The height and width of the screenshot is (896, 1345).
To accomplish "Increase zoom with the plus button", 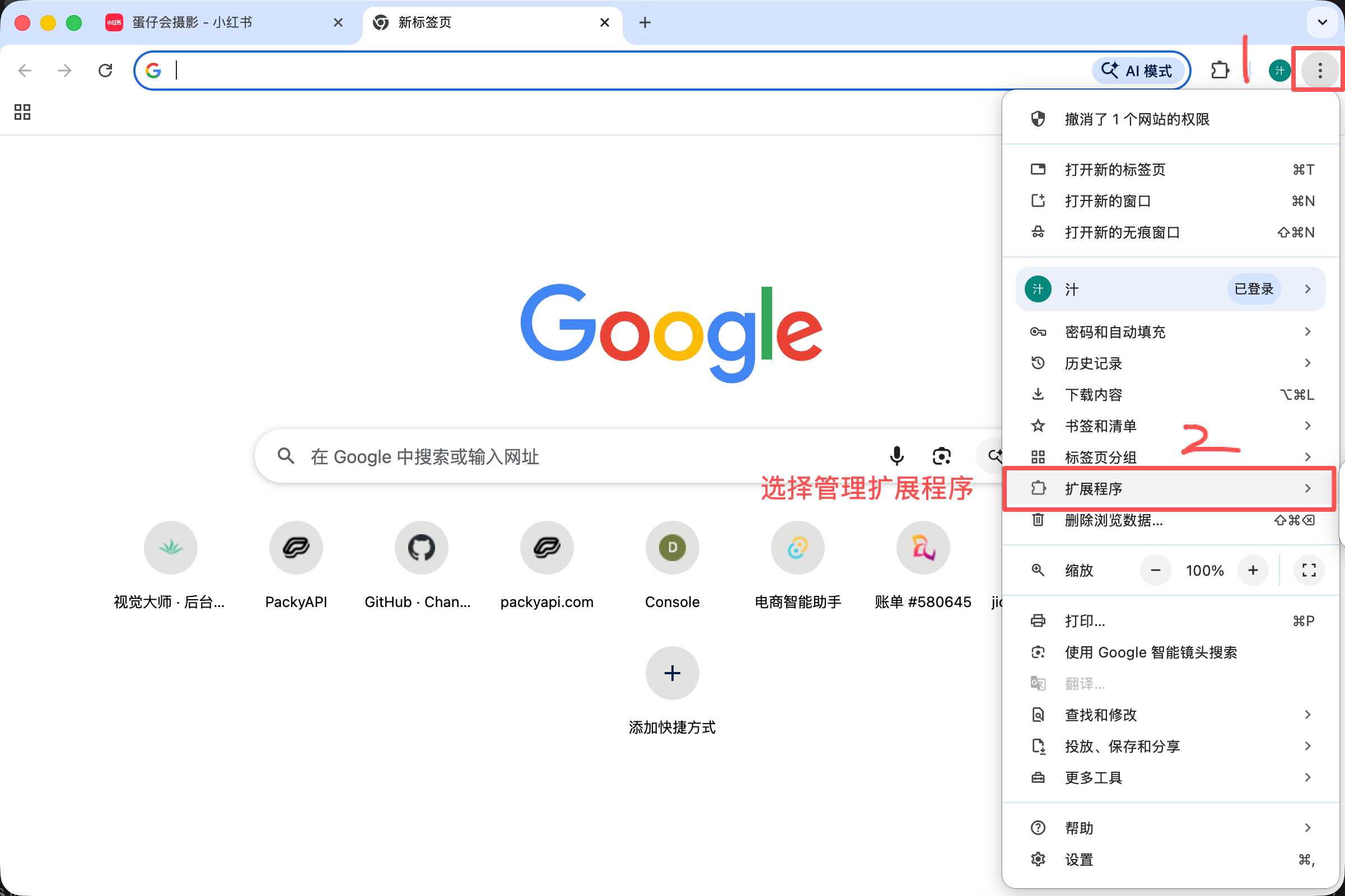I will pos(1253,570).
